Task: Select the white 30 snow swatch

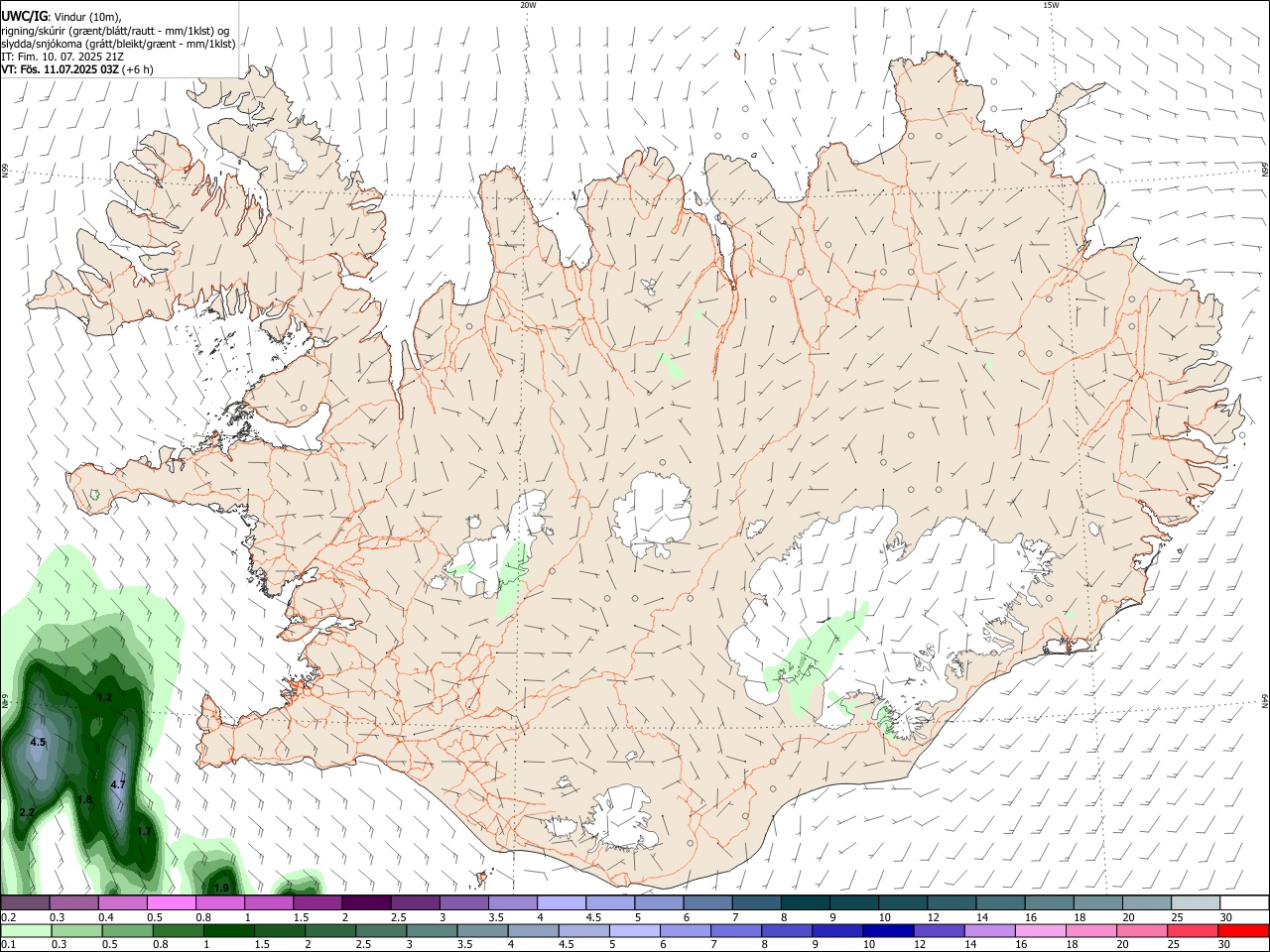Action: [1244, 903]
